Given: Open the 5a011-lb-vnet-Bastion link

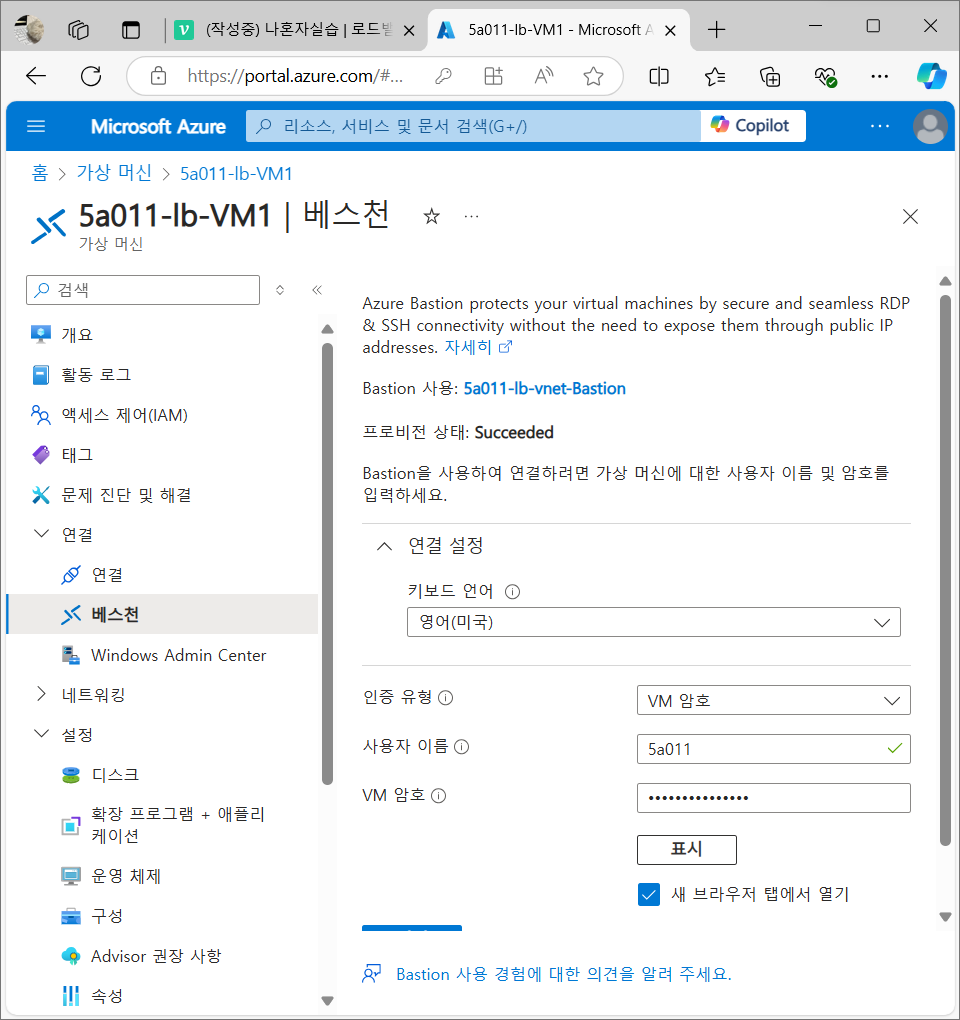Looking at the screenshot, I should pos(544,388).
